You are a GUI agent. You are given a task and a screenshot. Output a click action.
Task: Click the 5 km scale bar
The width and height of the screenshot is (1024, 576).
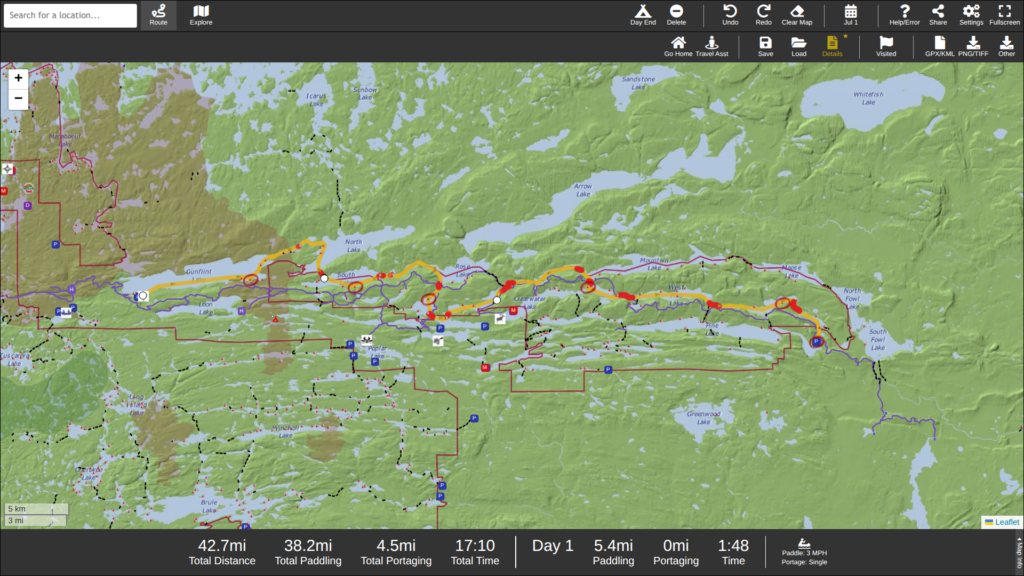(x=36, y=509)
